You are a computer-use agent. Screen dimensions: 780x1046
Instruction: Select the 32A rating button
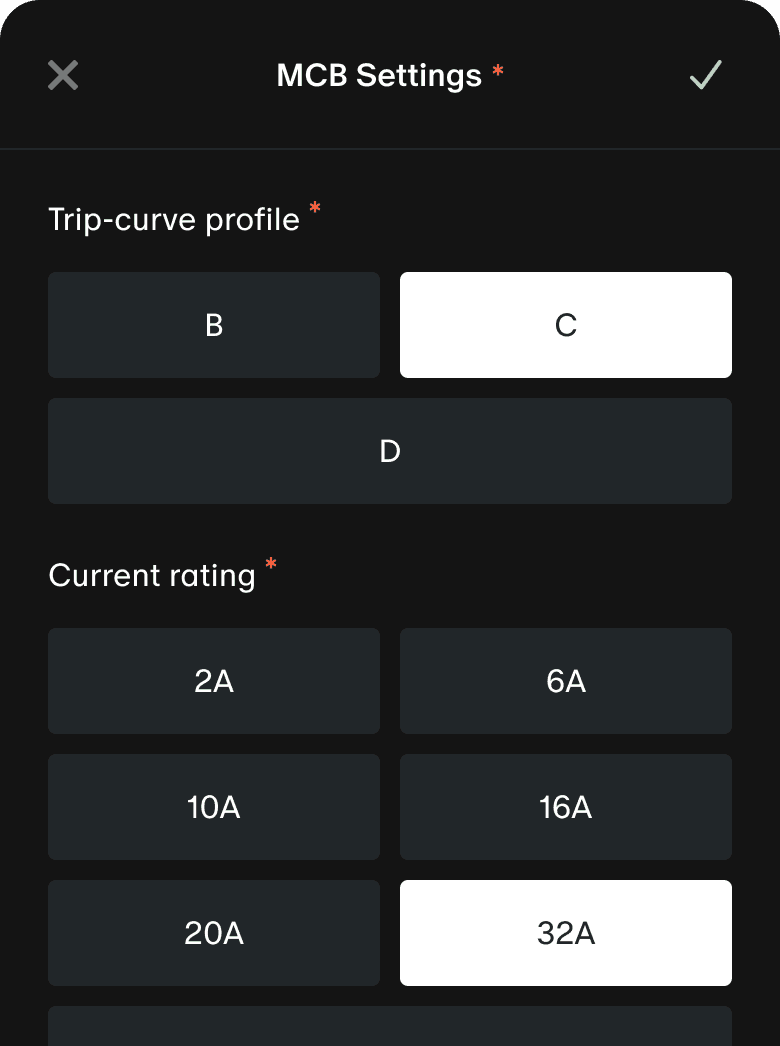566,933
